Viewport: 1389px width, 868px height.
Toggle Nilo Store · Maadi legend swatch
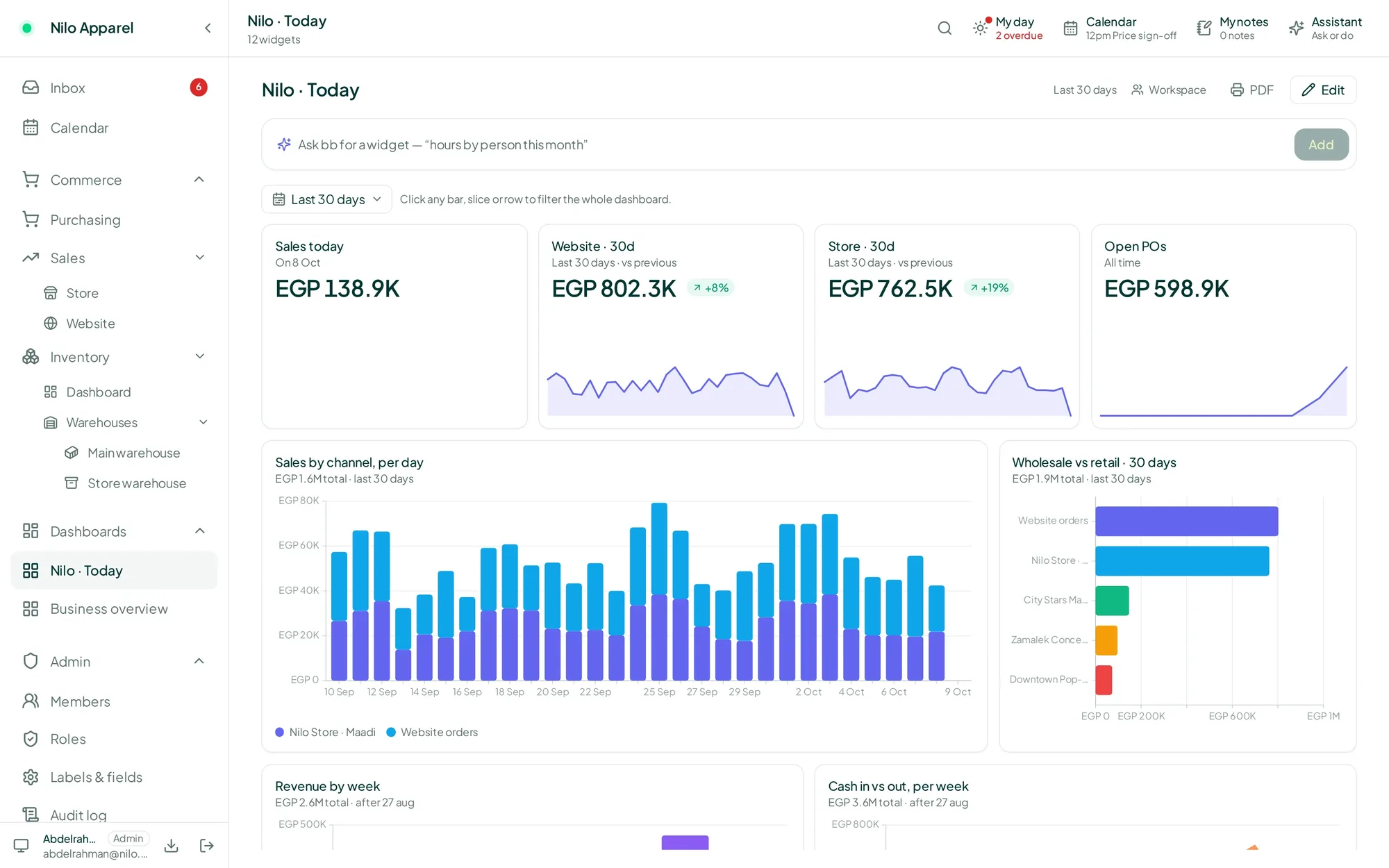point(280,732)
